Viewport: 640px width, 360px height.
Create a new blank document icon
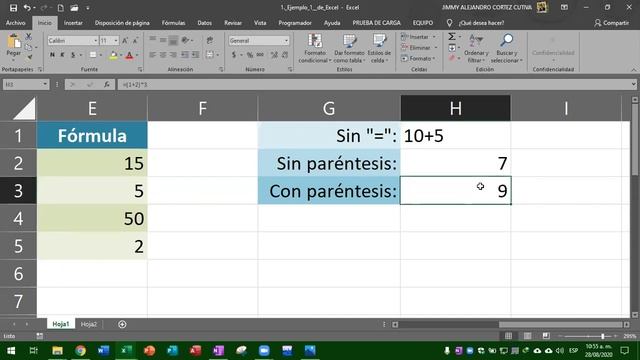[x=60, y=8]
